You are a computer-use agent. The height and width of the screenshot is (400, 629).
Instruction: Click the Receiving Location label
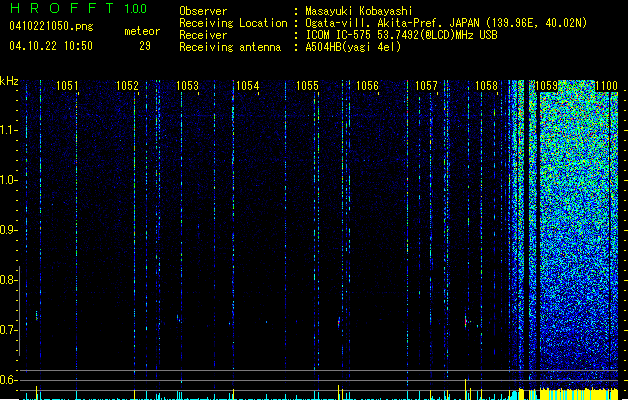click(233, 23)
